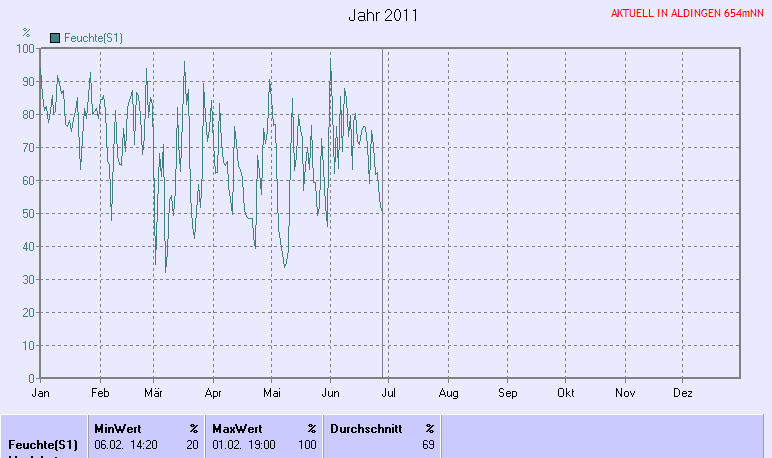Select the Feb label on the x-axis
This screenshot has height=458, width=772.
click(x=99, y=394)
